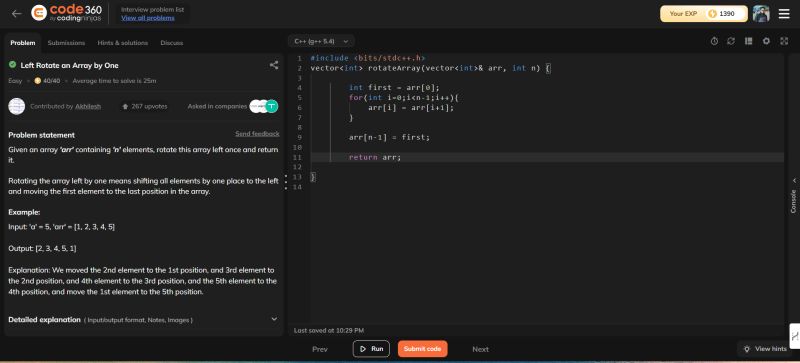Open the hamburger menu

[784, 14]
